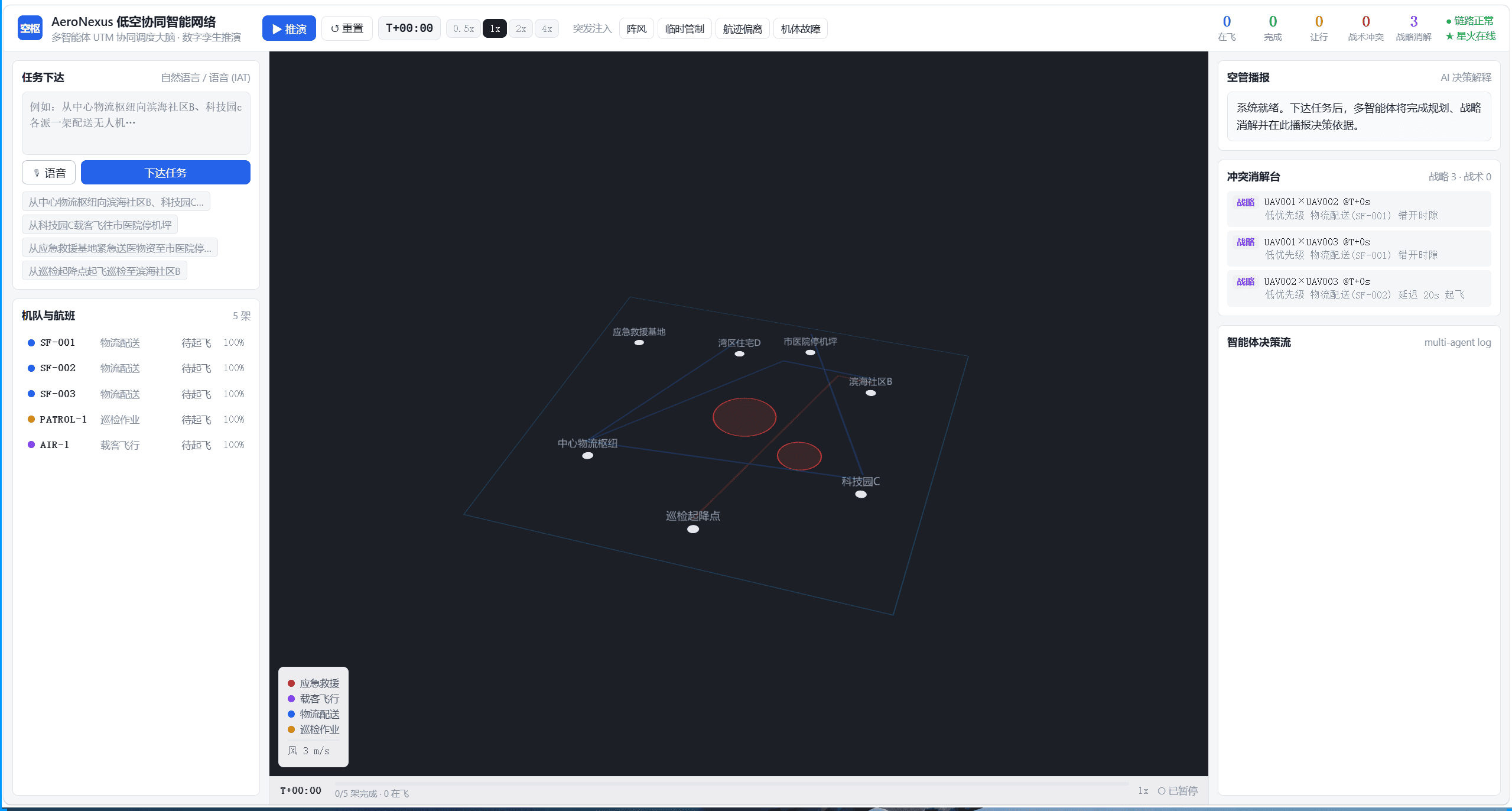Click the 物流配送 blue legend dot

(291, 714)
